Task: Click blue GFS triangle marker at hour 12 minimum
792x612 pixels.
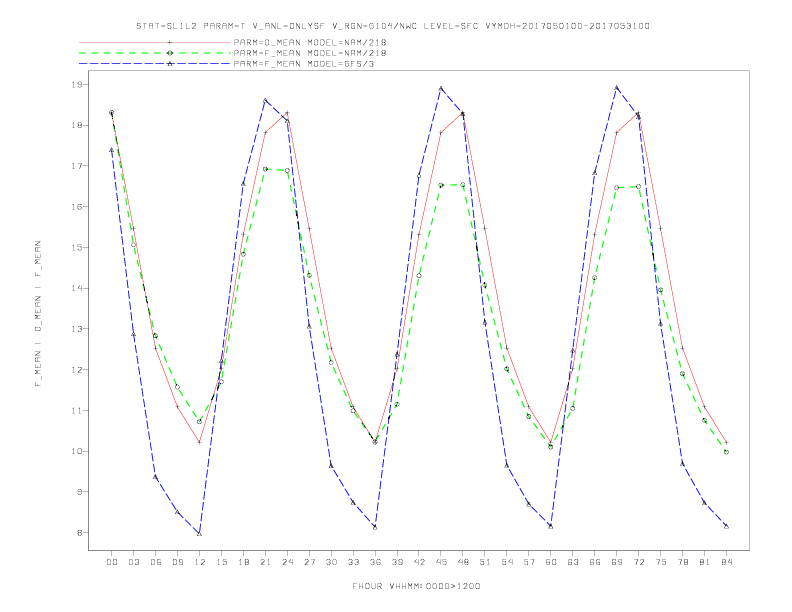Action: [200, 534]
